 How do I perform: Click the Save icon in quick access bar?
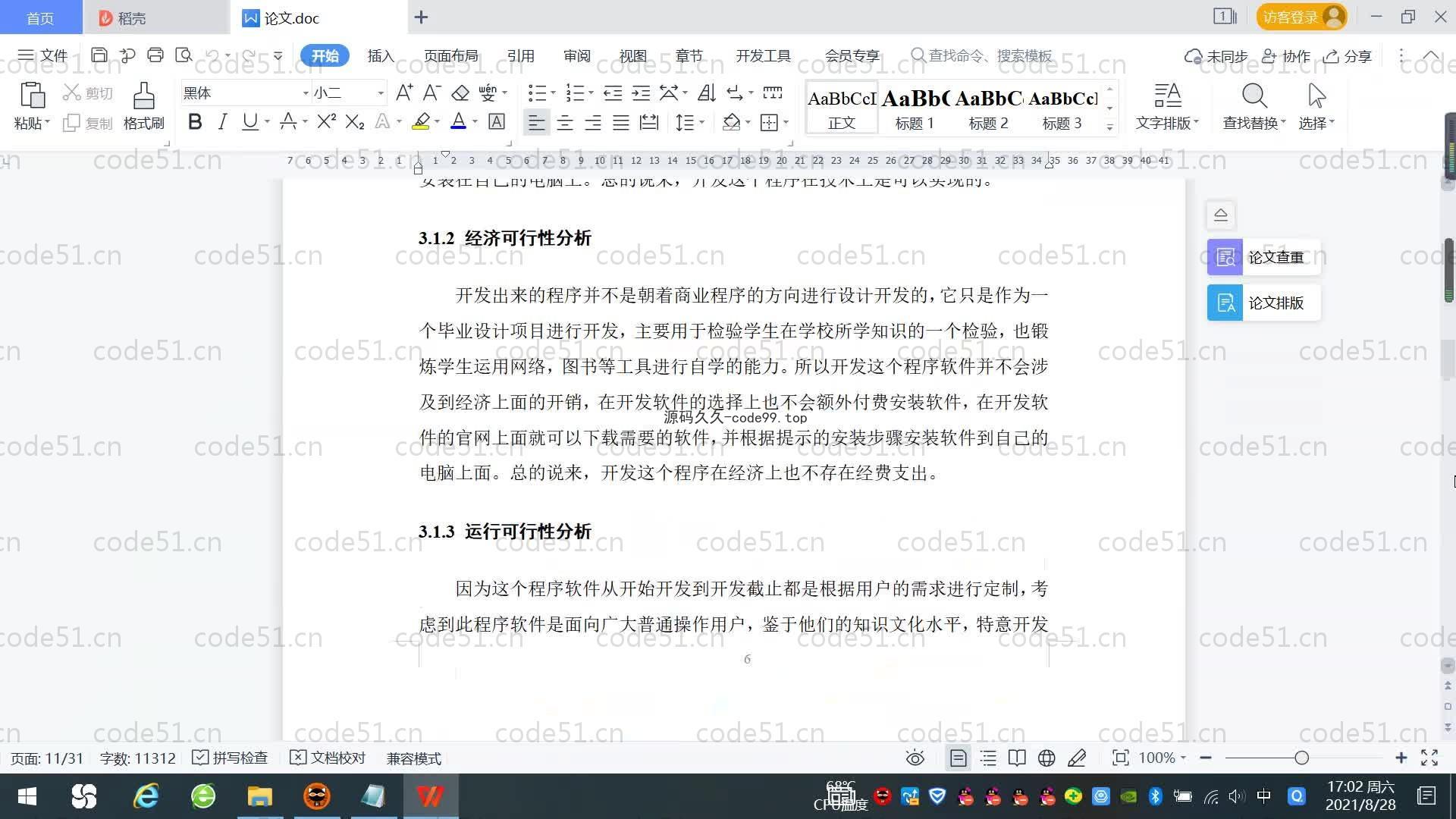pos(99,55)
